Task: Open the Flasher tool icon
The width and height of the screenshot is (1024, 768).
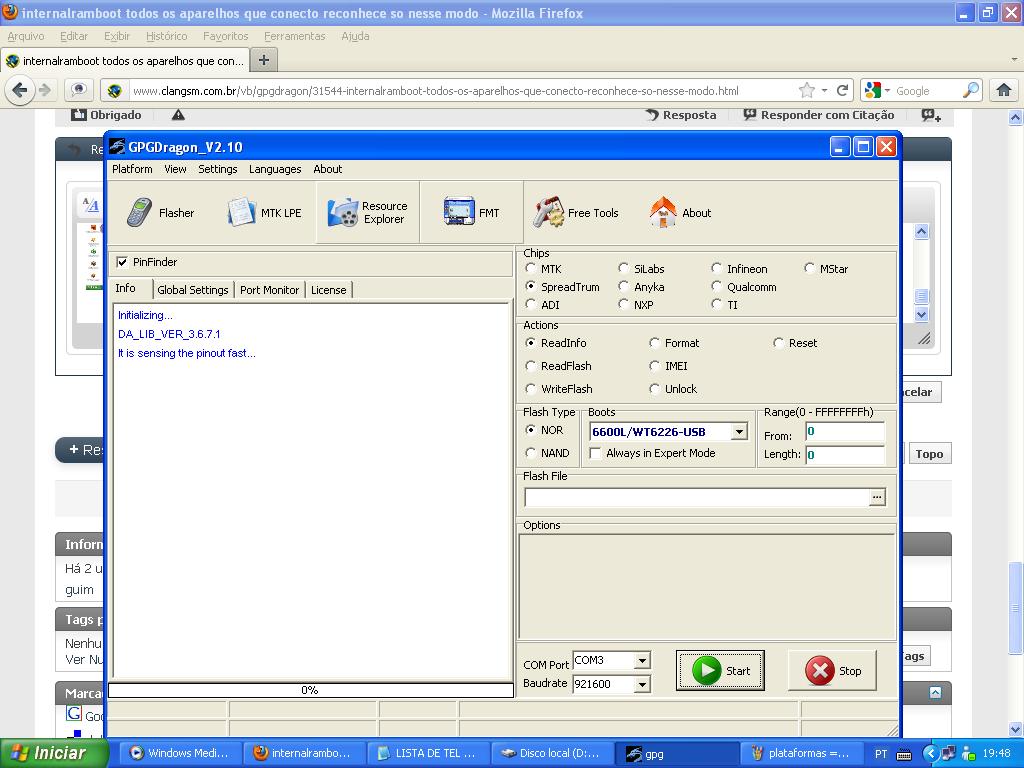Action: pos(138,212)
